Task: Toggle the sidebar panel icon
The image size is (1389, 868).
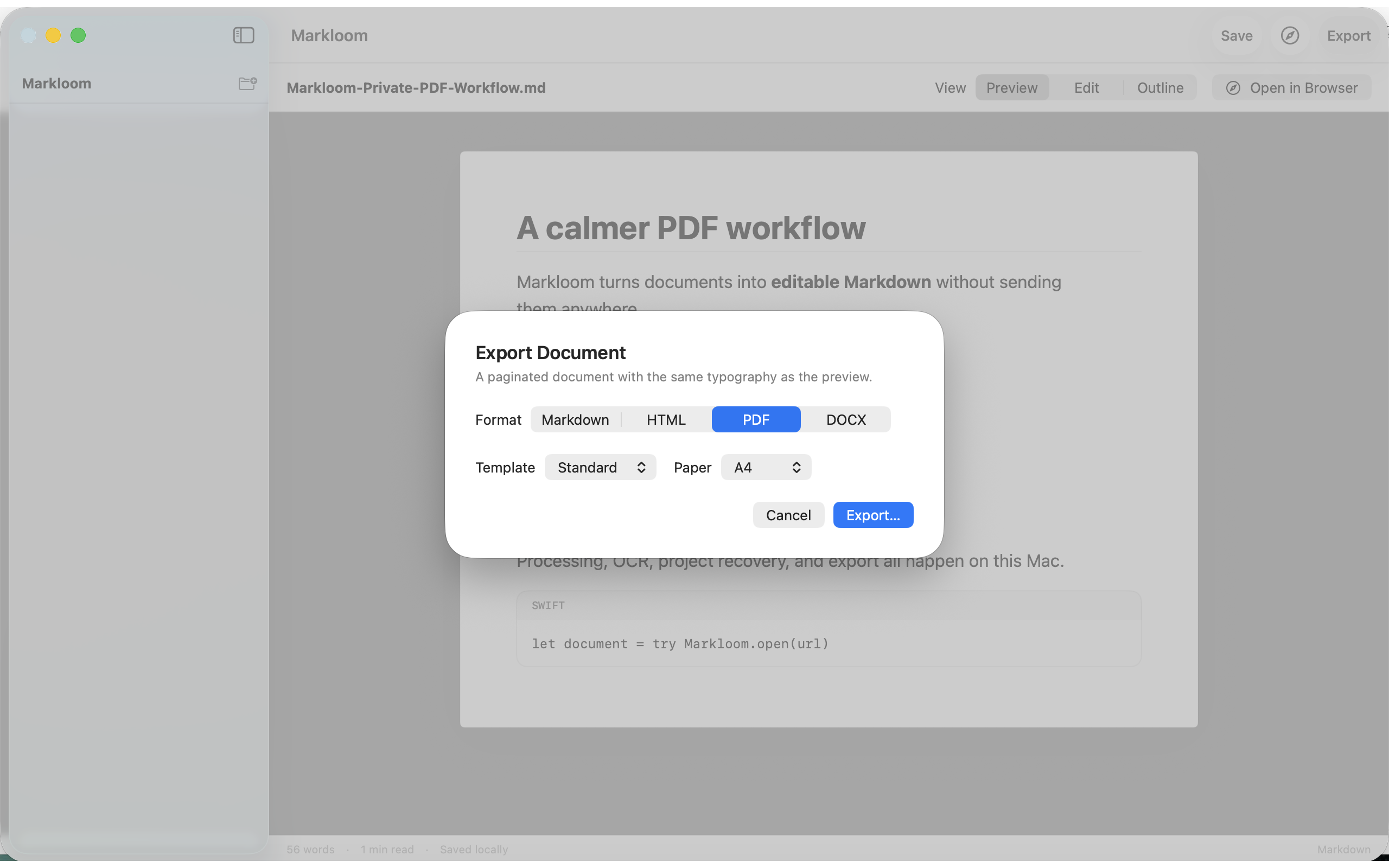Action: point(244,36)
